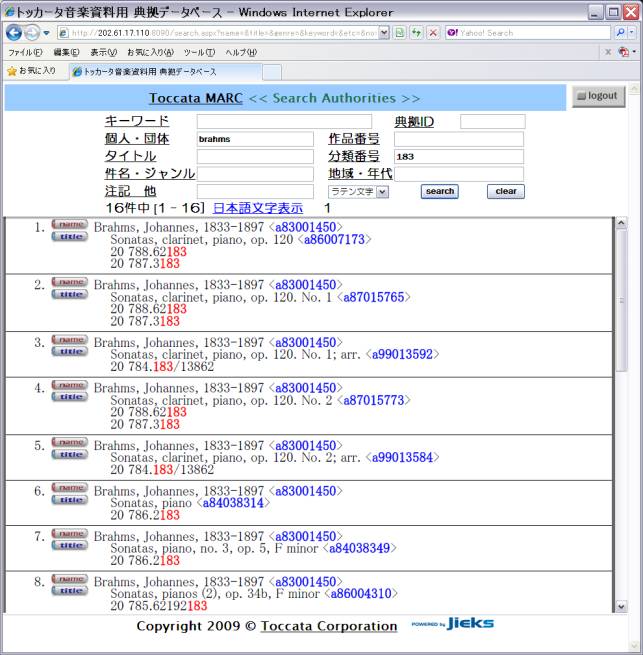Click the keyword label キーワード

point(137,121)
